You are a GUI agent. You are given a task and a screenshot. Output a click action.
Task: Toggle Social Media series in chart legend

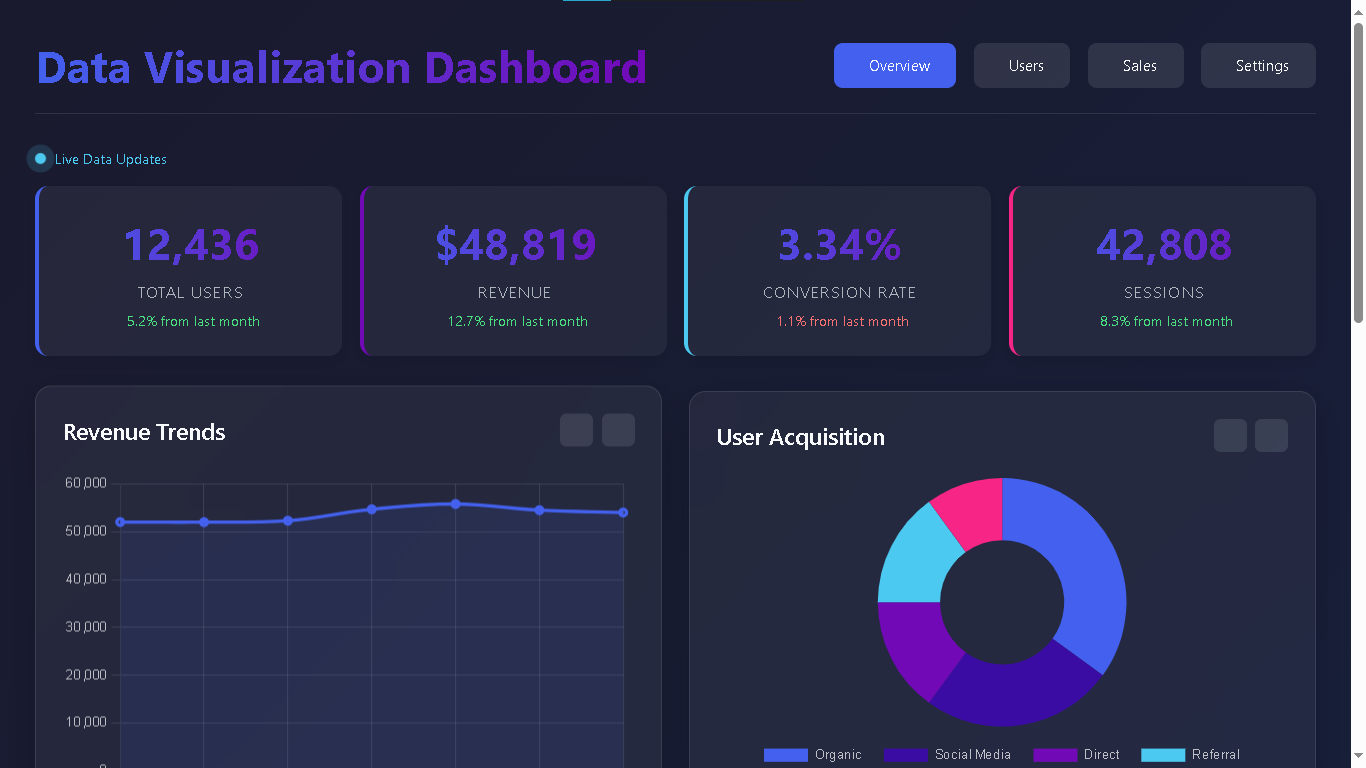pyautogui.click(x=946, y=755)
